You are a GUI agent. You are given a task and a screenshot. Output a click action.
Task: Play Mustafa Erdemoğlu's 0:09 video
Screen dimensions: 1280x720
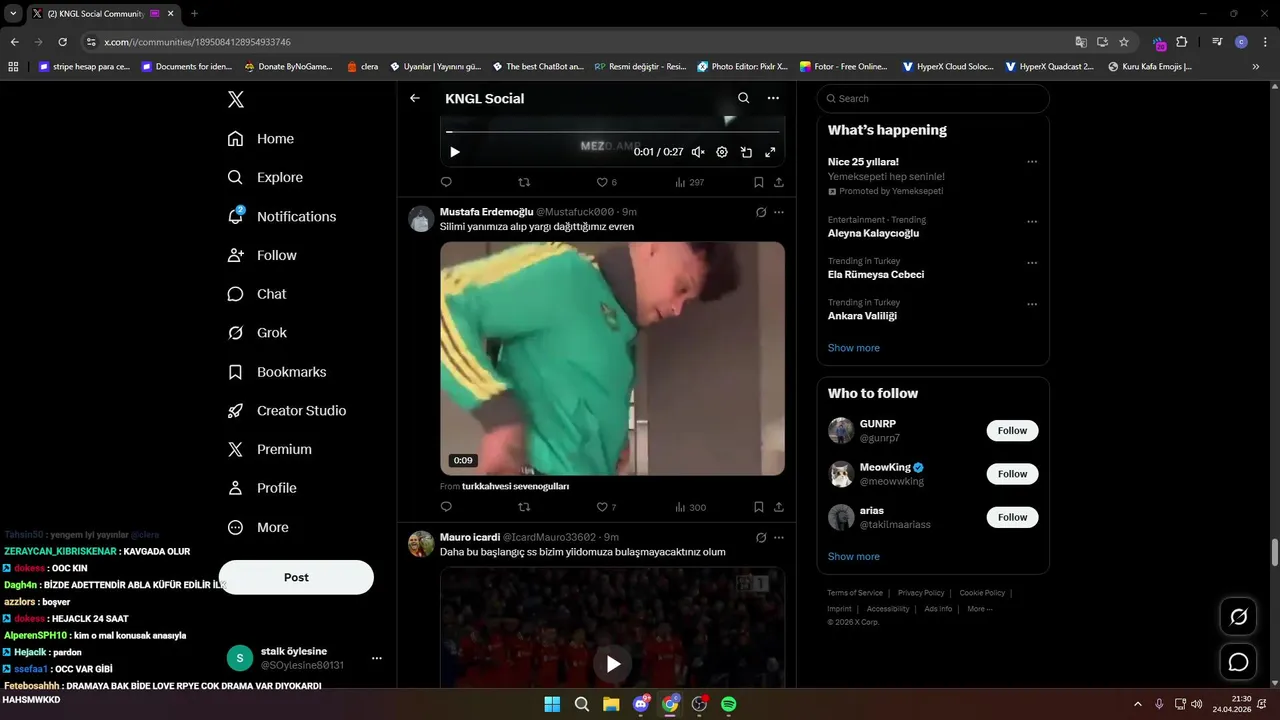coord(612,358)
